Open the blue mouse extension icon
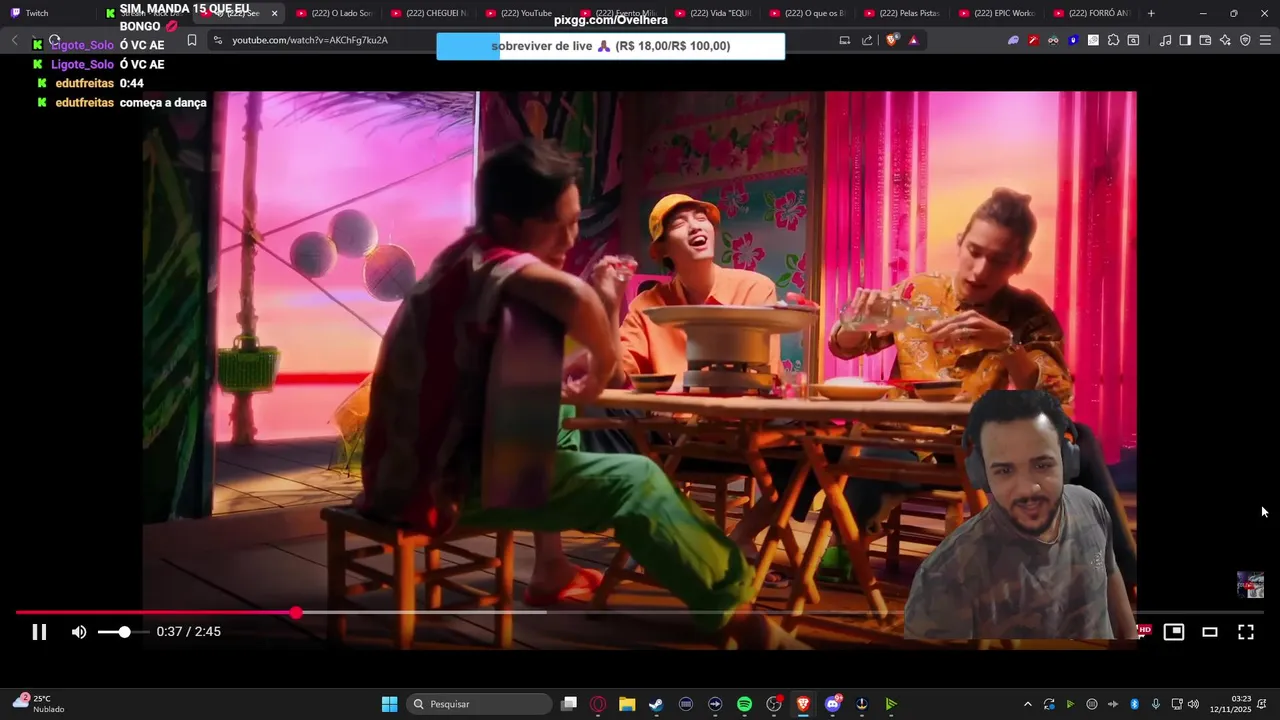1280x720 pixels. click(x=1073, y=40)
